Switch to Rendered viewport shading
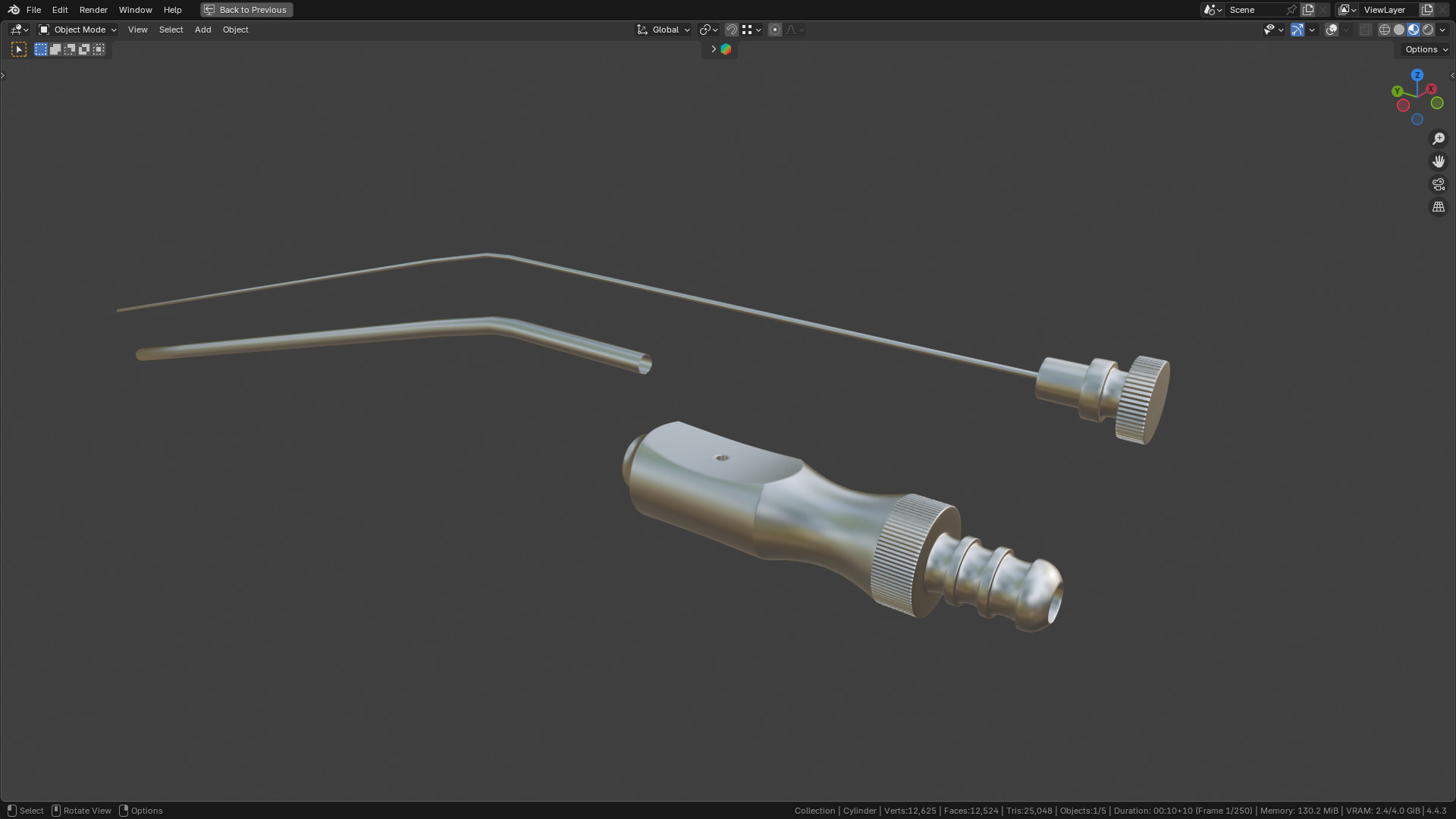This screenshot has height=819, width=1456. (1428, 30)
